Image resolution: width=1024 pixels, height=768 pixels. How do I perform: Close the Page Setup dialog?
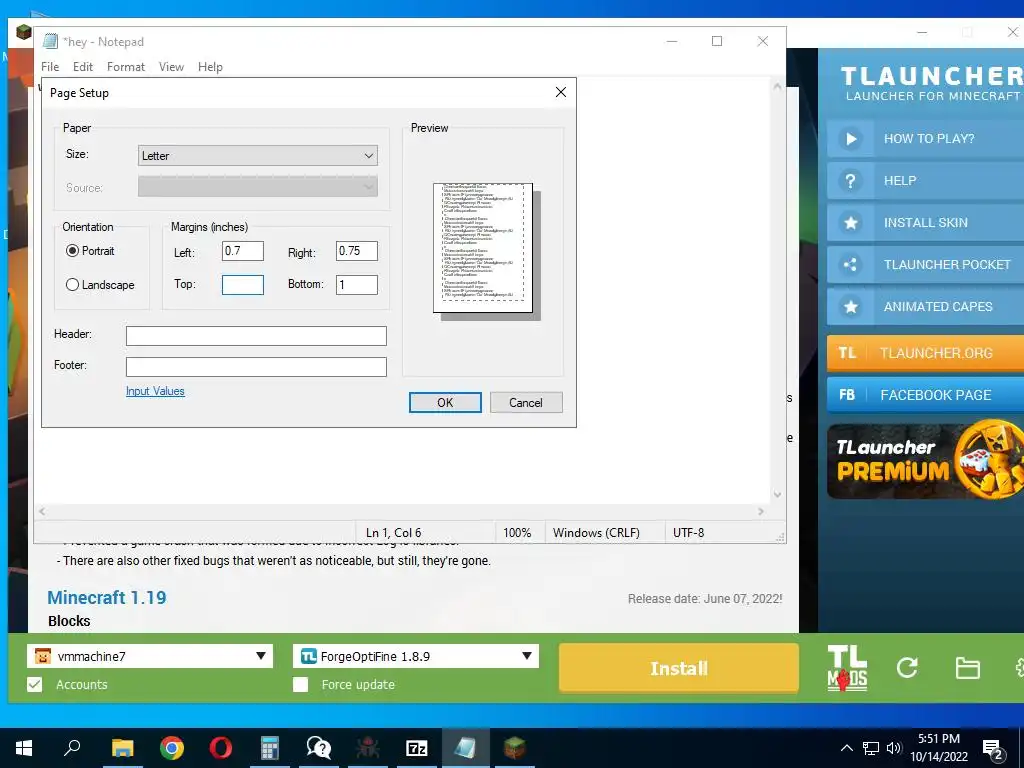click(x=560, y=92)
